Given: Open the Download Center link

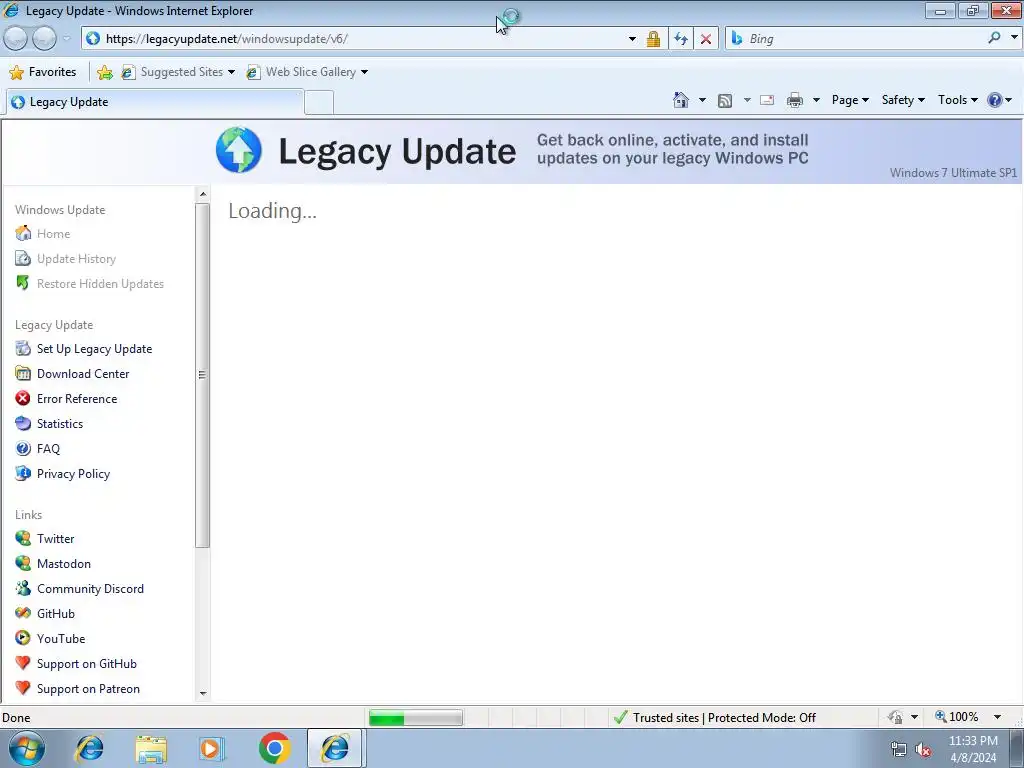Looking at the screenshot, I should click(83, 374).
